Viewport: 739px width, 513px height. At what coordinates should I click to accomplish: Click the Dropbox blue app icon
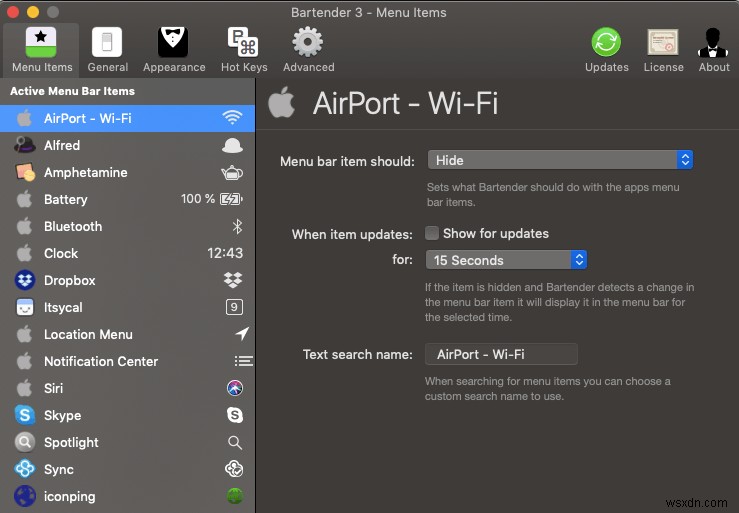25,280
